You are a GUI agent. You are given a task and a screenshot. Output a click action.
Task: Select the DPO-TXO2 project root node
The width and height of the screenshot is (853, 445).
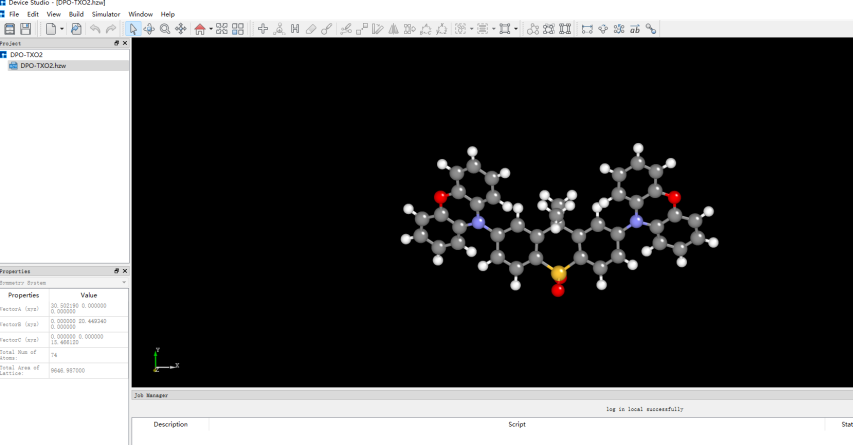[26, 54]
